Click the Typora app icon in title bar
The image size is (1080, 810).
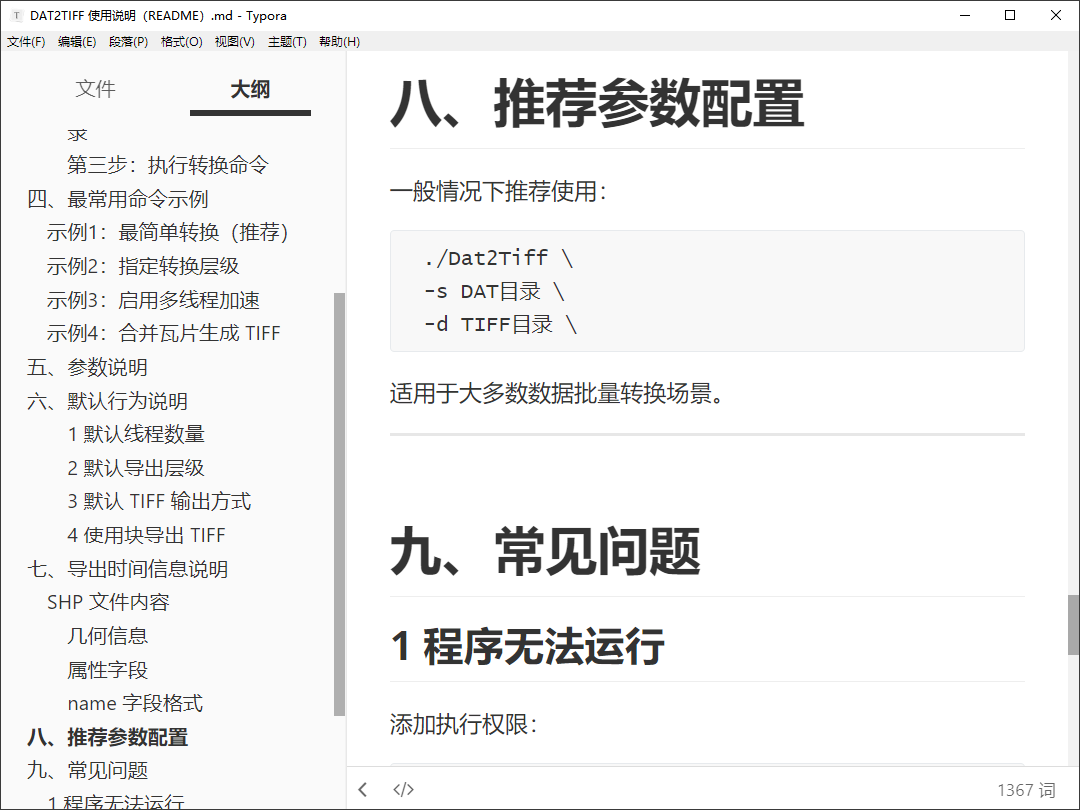click(17, 15)
